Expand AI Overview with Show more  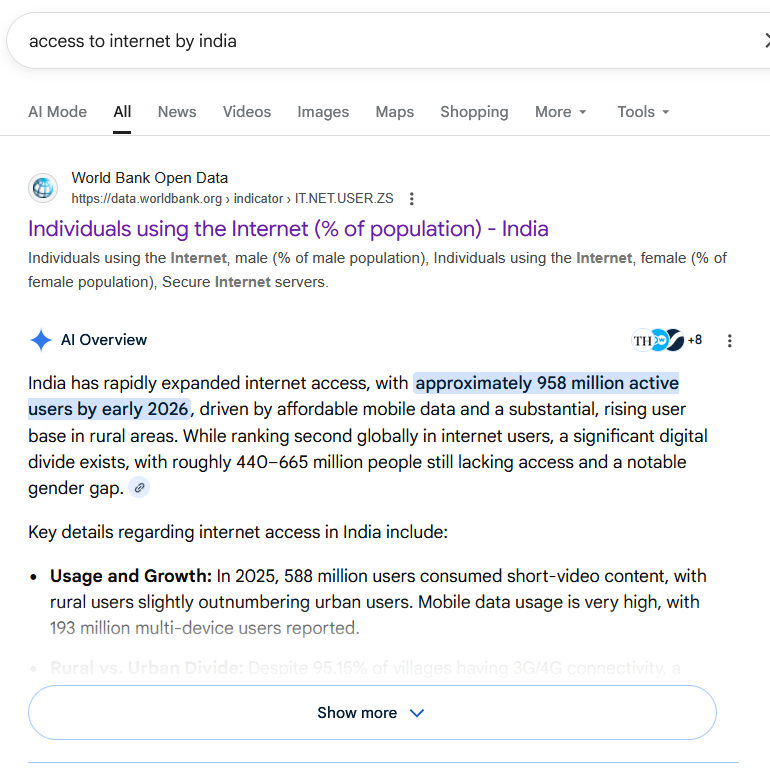click(372, 713)
